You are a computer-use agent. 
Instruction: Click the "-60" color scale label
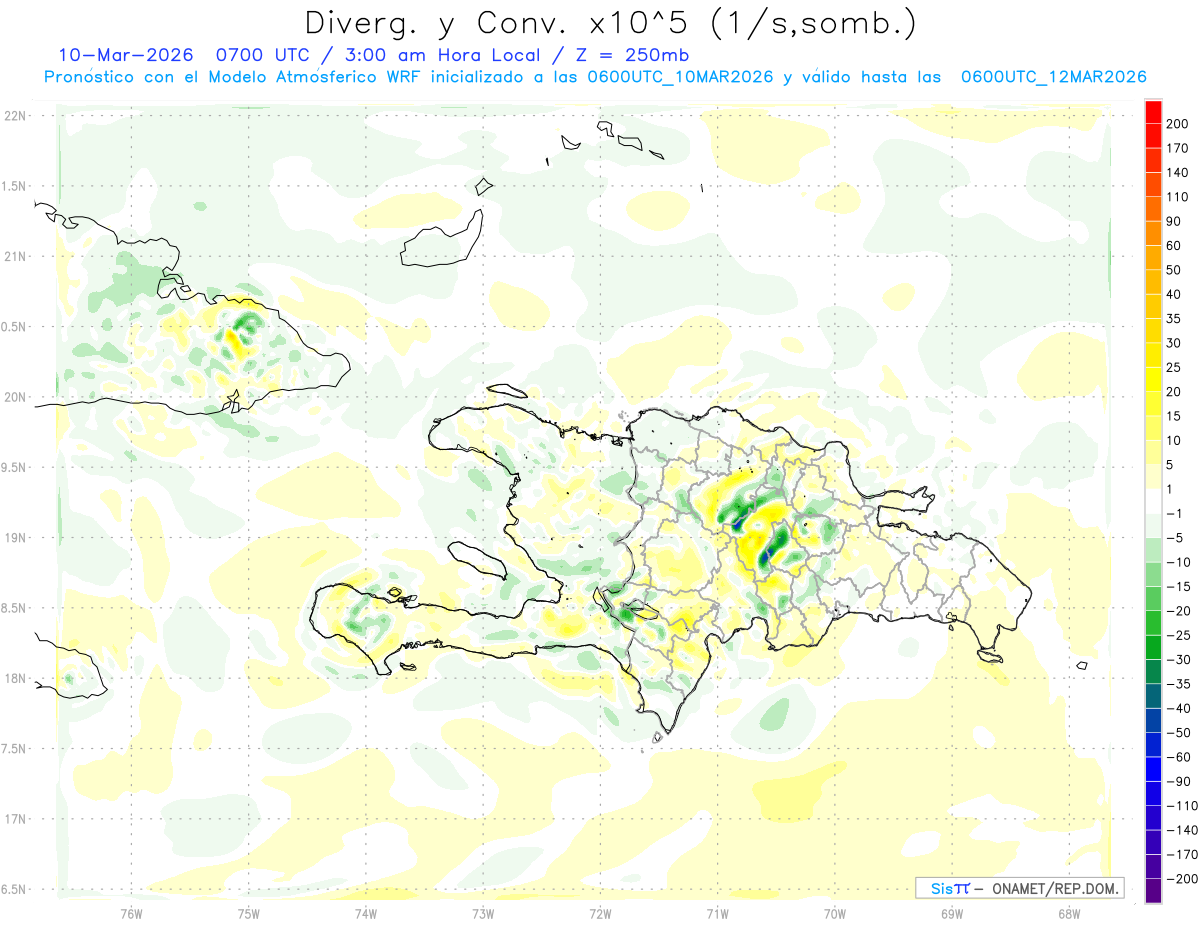1178,757
